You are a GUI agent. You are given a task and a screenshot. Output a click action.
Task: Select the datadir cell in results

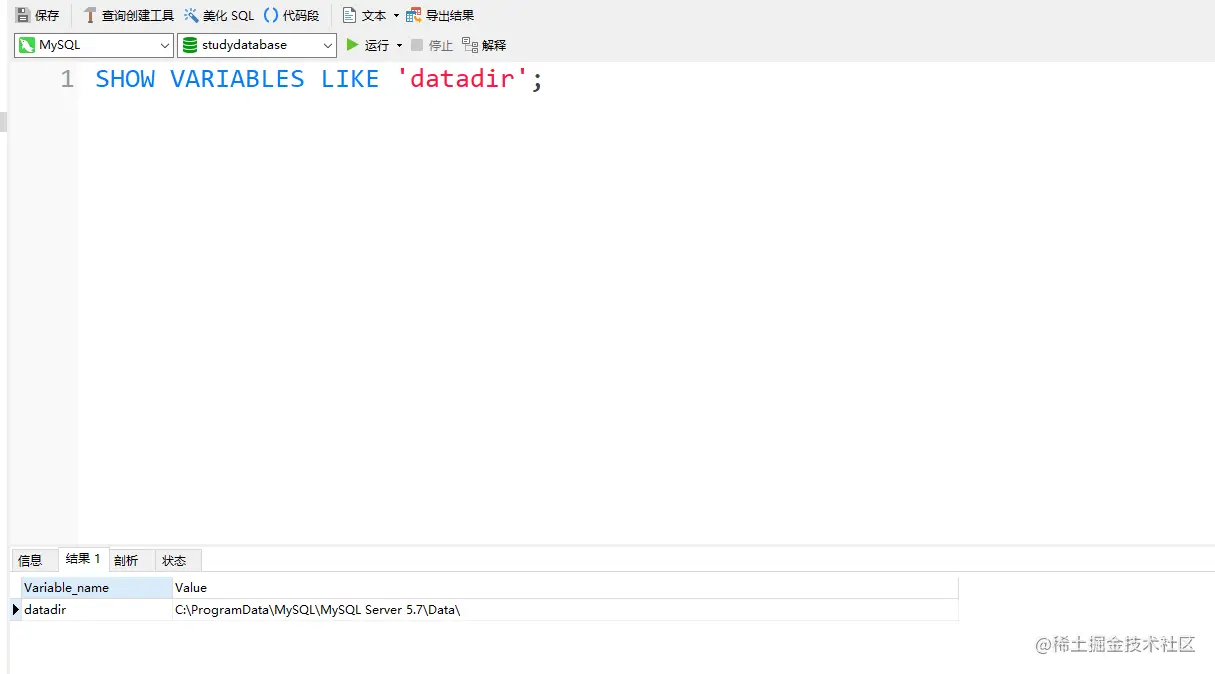pyautogui.click(x=96, y=610)
